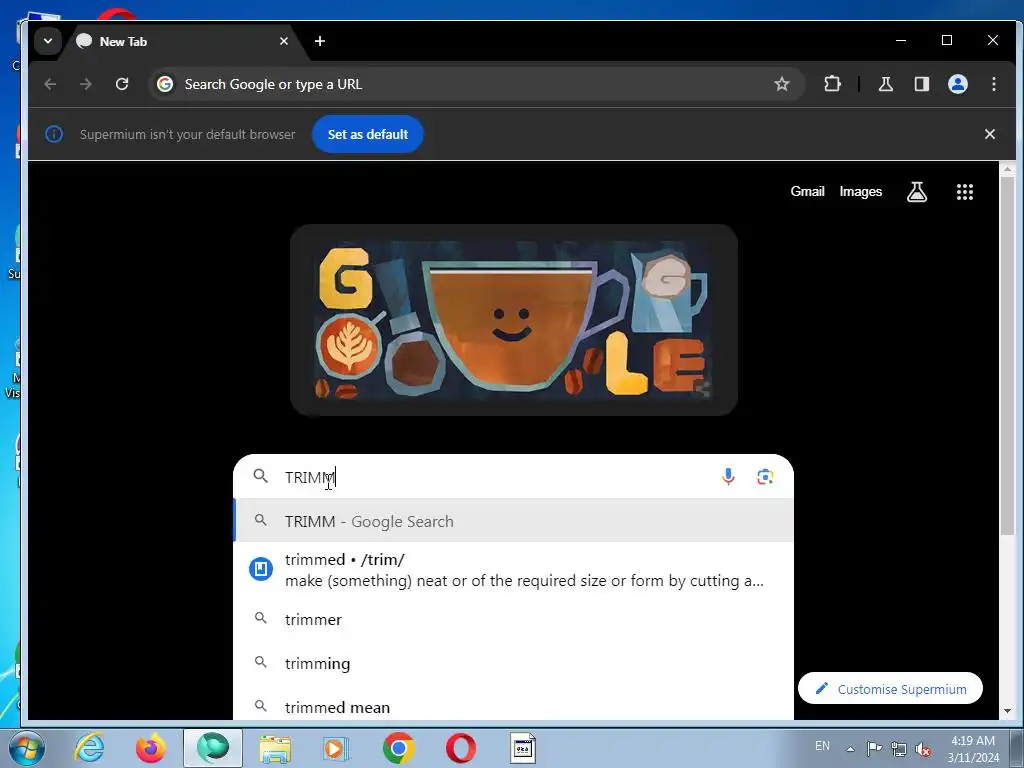Launch Firefox from taskbar
Screen dimensions: 1024x768
coord(150,748)
